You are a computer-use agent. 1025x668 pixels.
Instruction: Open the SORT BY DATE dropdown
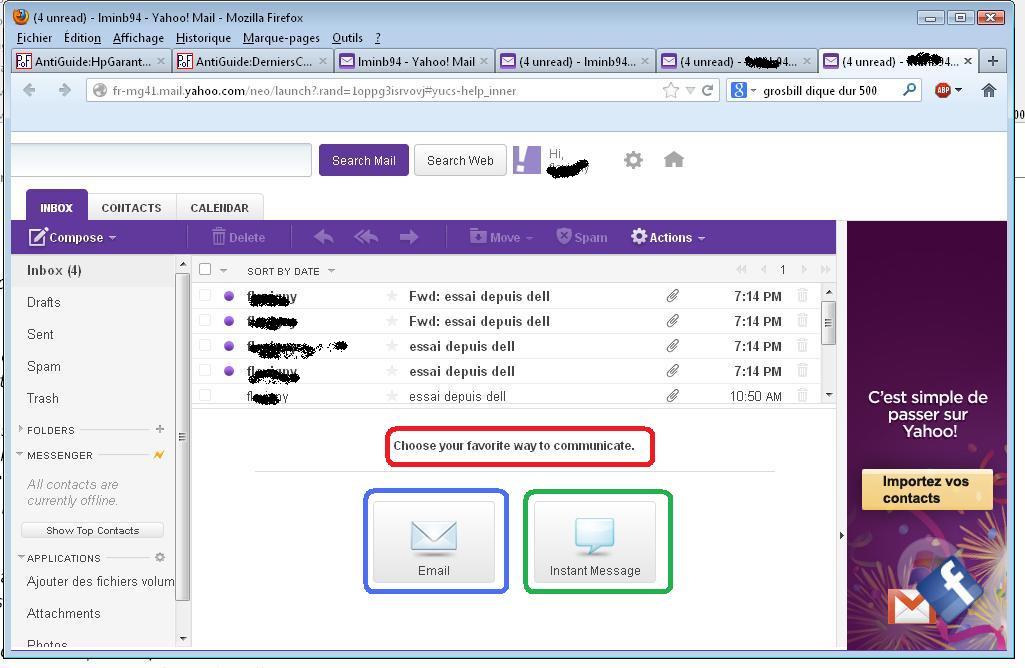click(x=291, y=271)
